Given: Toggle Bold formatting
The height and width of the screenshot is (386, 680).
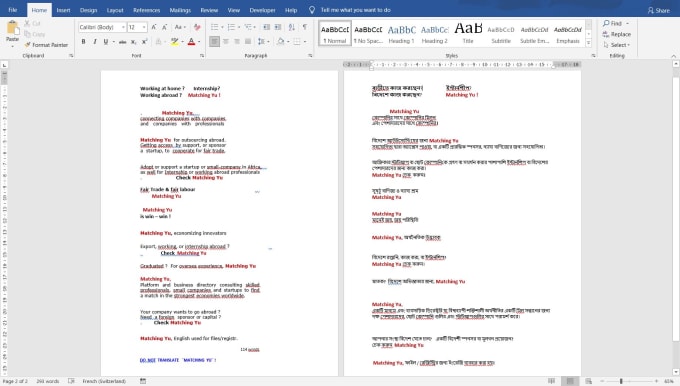Looking at the screenshot, I should pos(83,42).
